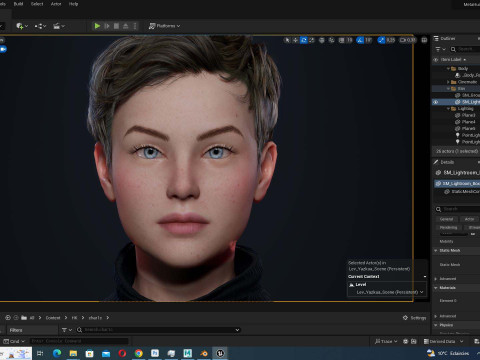Expand the Cinematic folder in Outliner
The width and height of the screenshot is (480, 360).
pos(448,82)
